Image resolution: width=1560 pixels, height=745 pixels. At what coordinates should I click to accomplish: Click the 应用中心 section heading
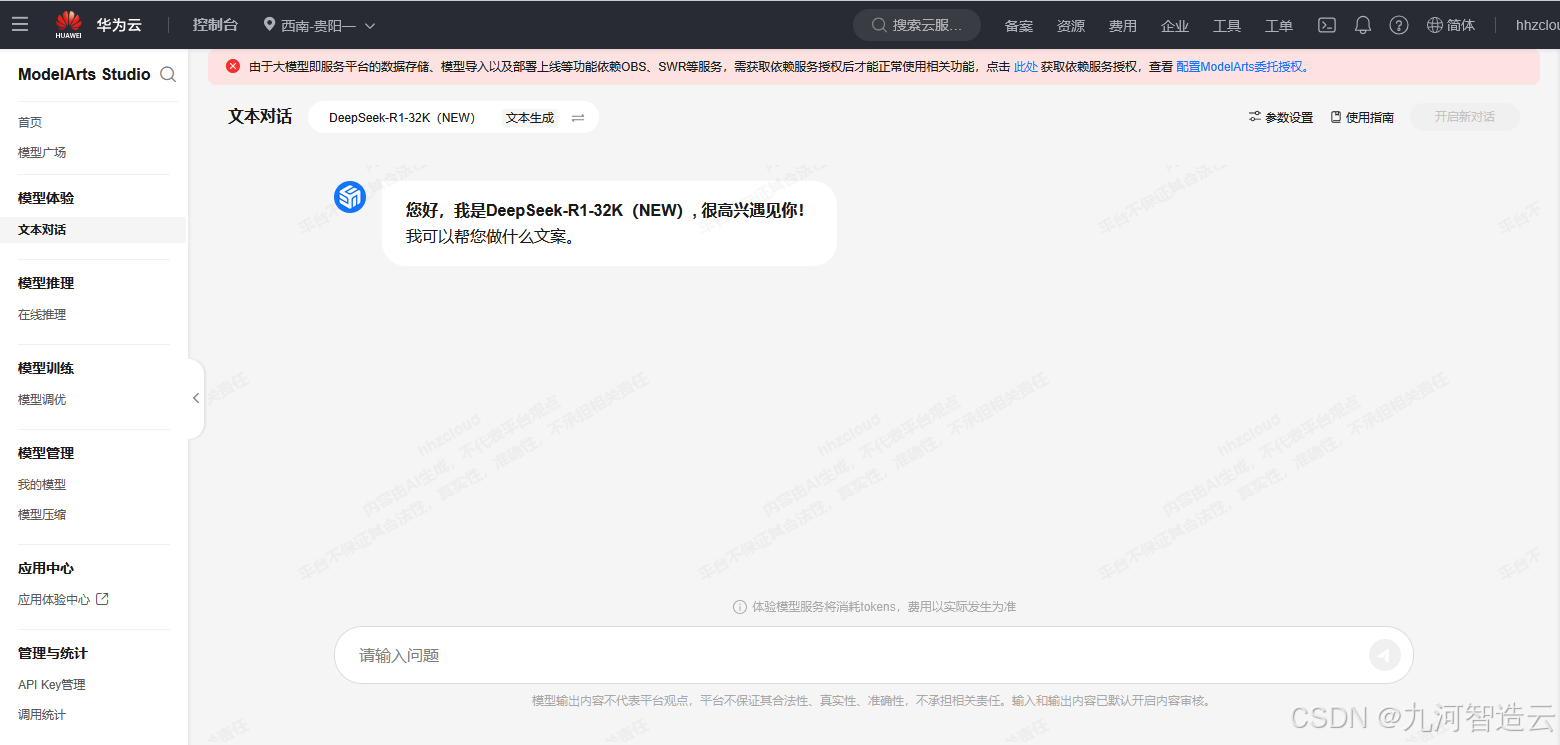46,568
